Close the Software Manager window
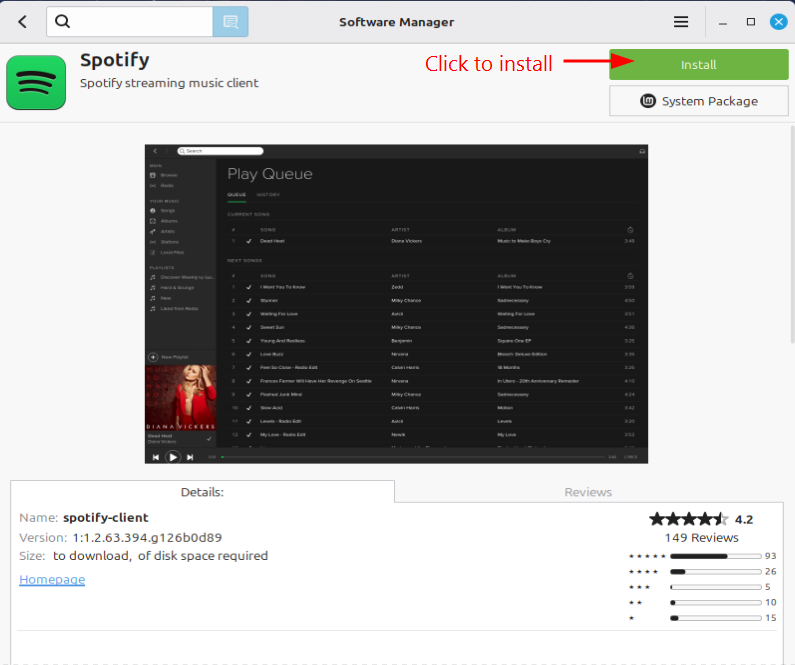The width and height of the screenshot is (795, 665). coord(778,22)
